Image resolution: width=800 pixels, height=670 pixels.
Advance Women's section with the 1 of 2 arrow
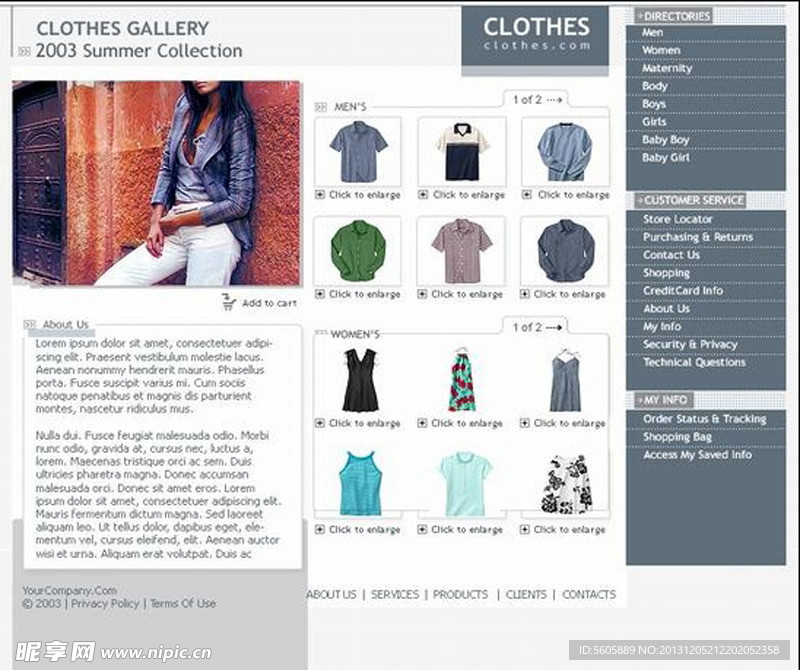(x=554, y=328)
